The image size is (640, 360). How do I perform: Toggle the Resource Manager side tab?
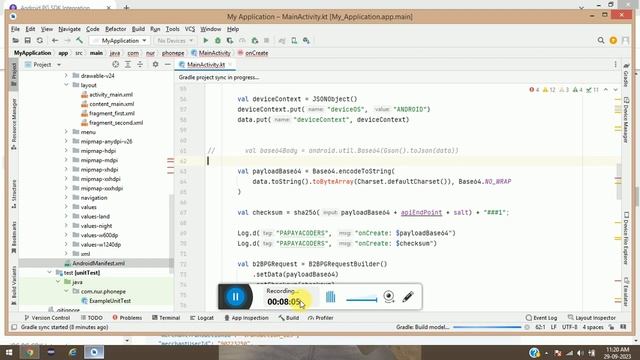click(13, 124)
